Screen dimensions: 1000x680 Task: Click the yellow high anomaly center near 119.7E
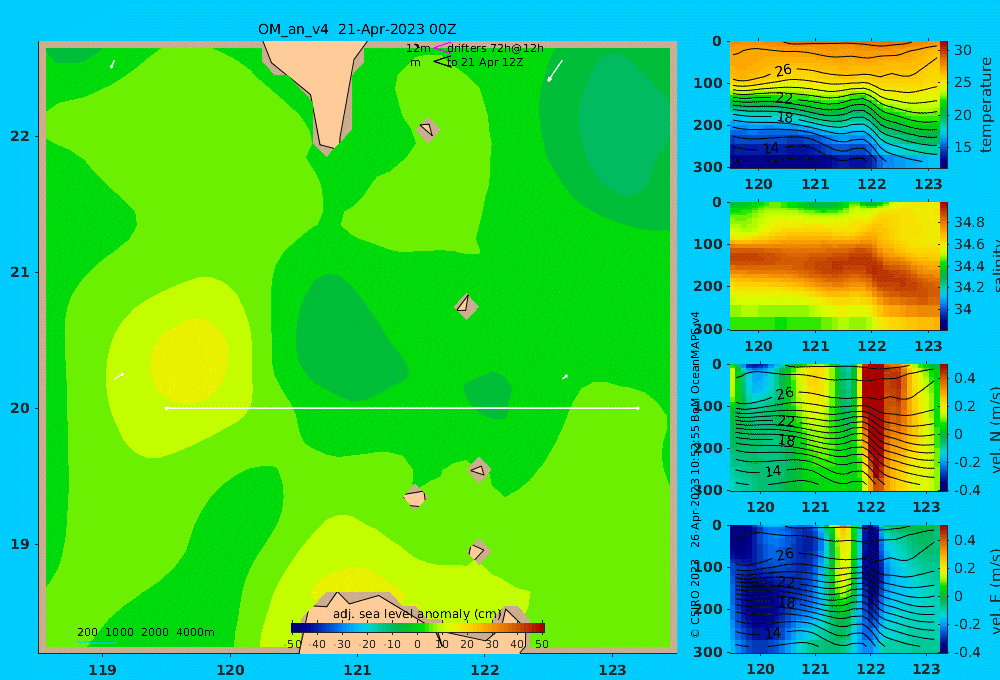tap(189, 362)
